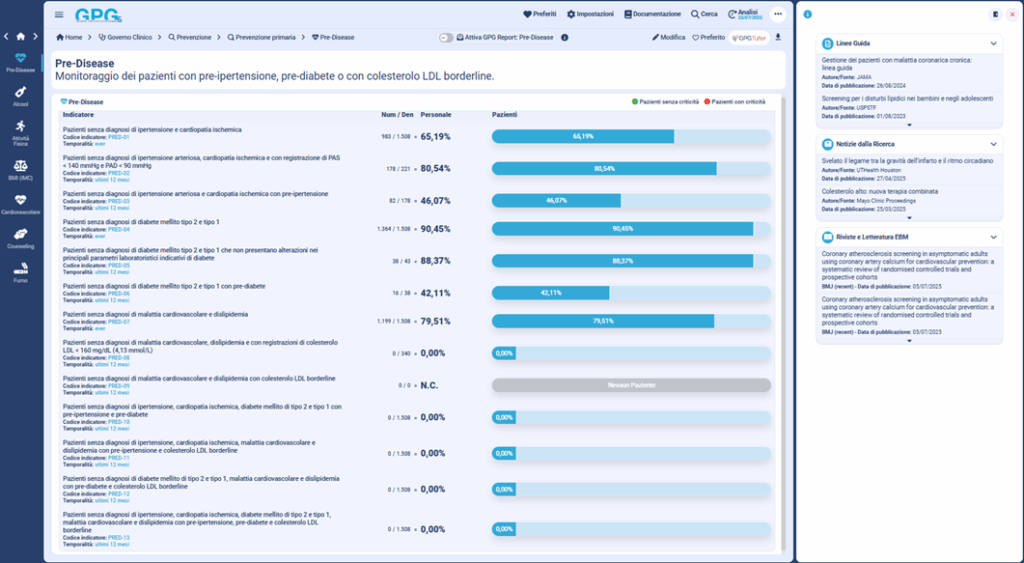Open Impostazioni in the top menu
This screenshot has width=1024, height=563.
pyautogui.click(x=590, y=15)
